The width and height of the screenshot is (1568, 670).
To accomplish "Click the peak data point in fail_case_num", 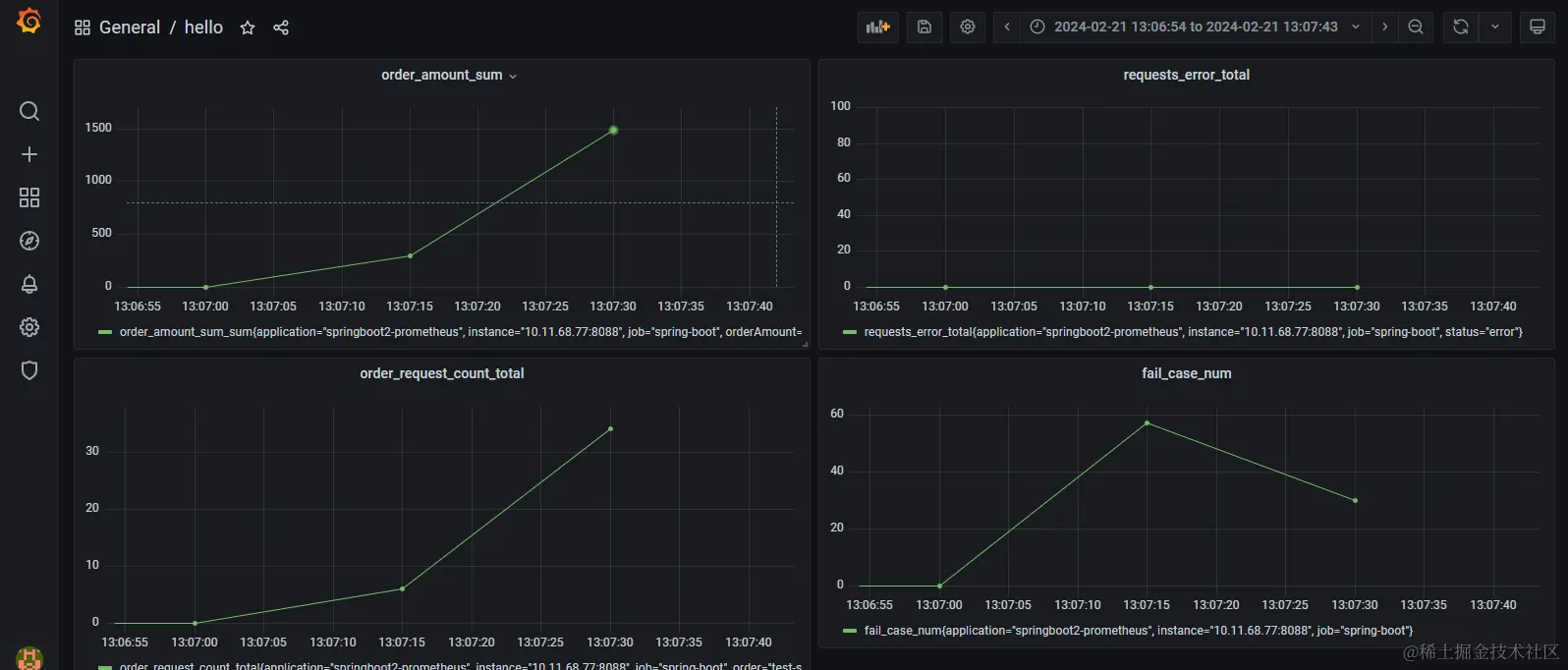I will click(1147, 423).
